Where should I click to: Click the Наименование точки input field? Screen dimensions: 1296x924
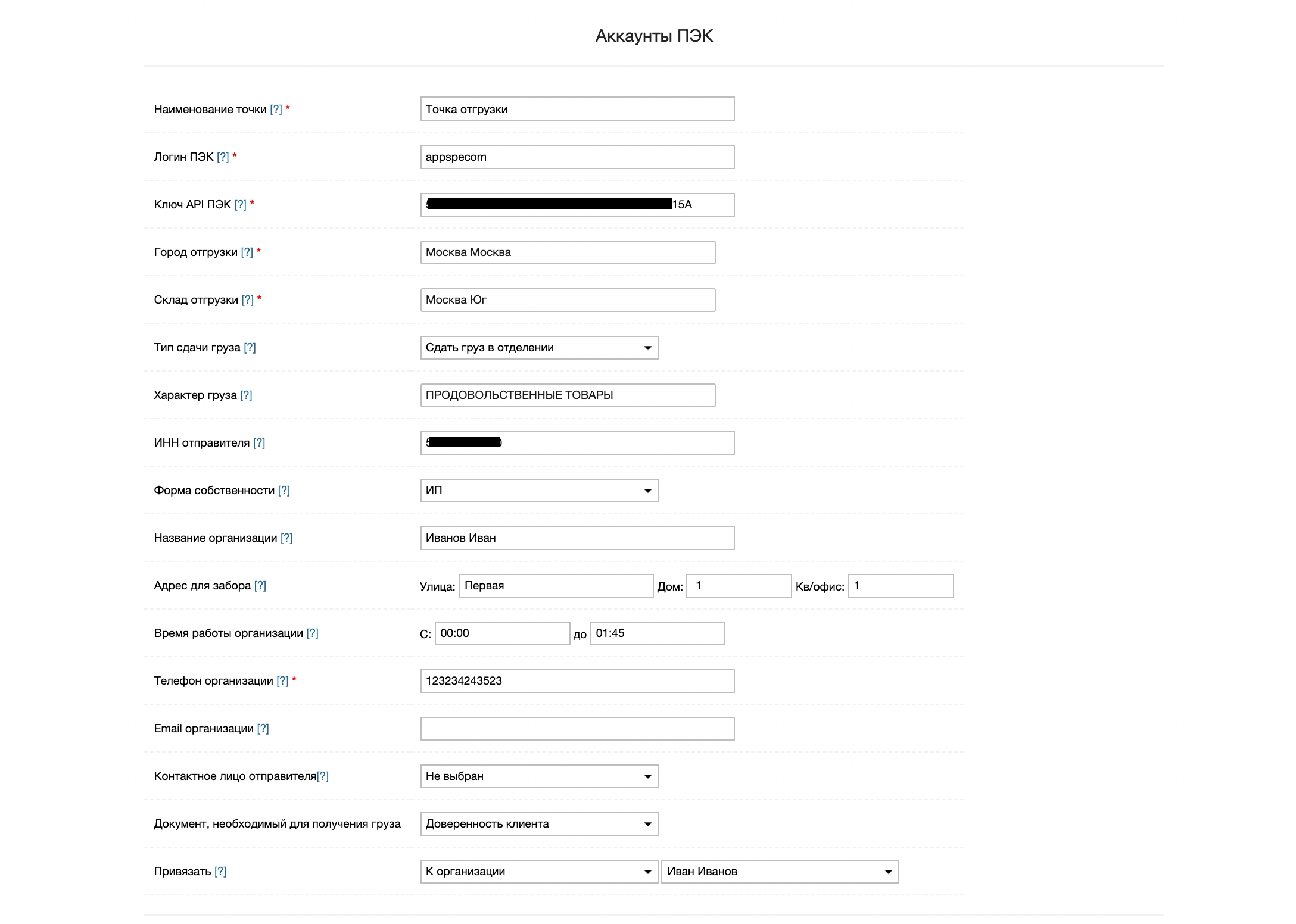577,110
